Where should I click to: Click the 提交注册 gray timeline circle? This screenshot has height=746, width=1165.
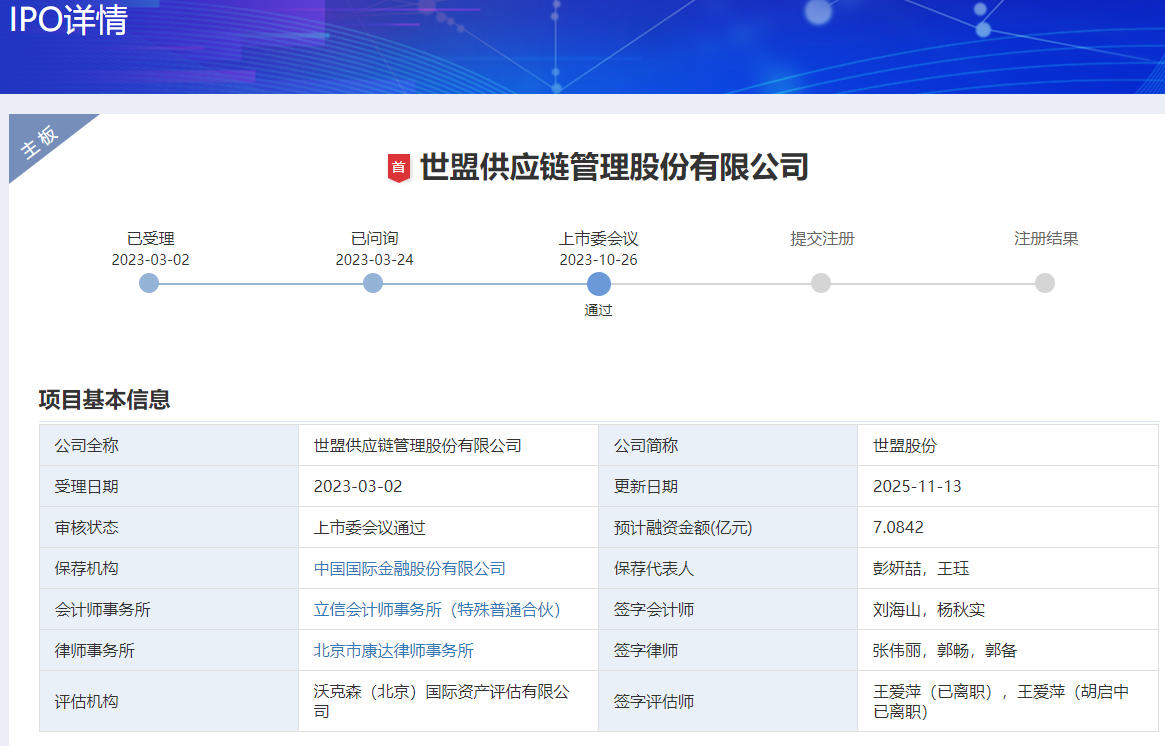tap(821, 283)
